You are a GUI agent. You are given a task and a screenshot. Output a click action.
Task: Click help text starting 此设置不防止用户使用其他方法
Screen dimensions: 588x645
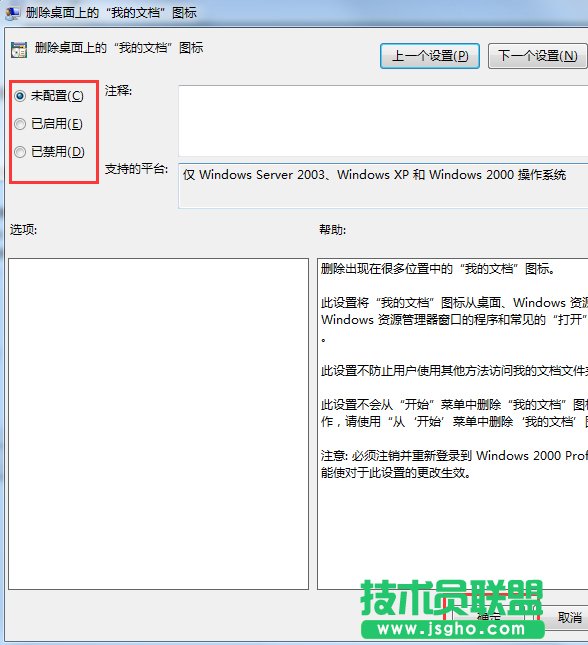454,371
